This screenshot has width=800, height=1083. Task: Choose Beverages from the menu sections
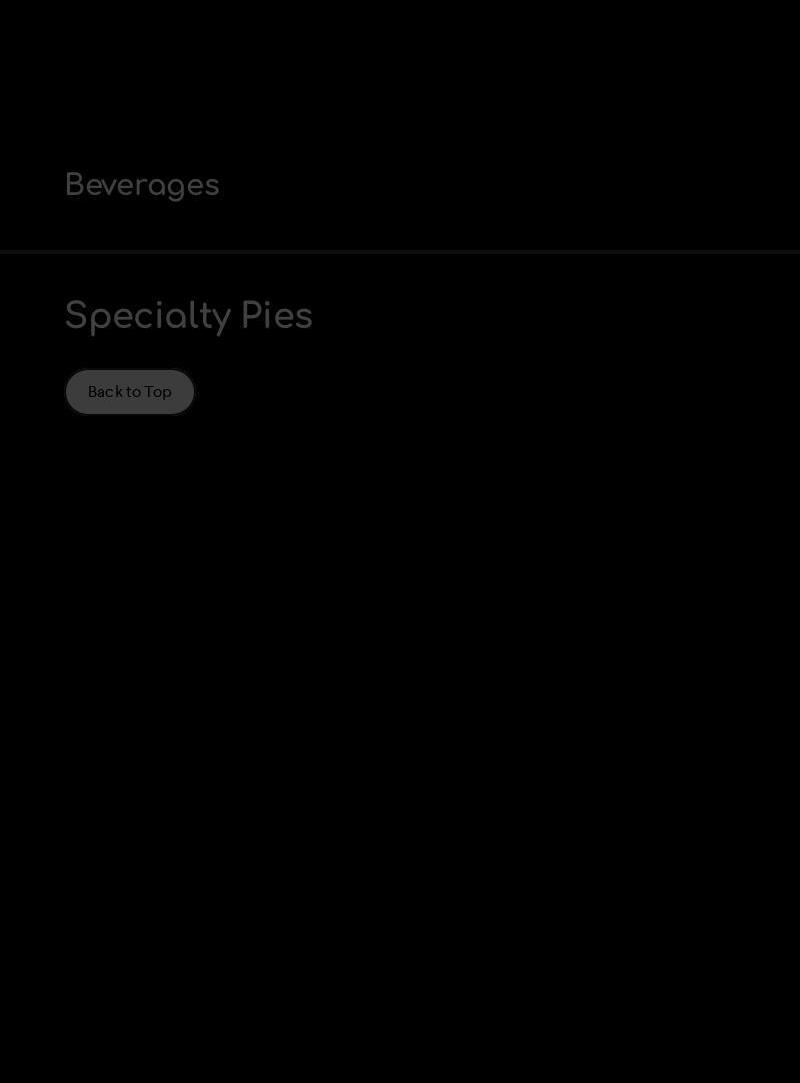pyautogui.click(x=142, y=185)
